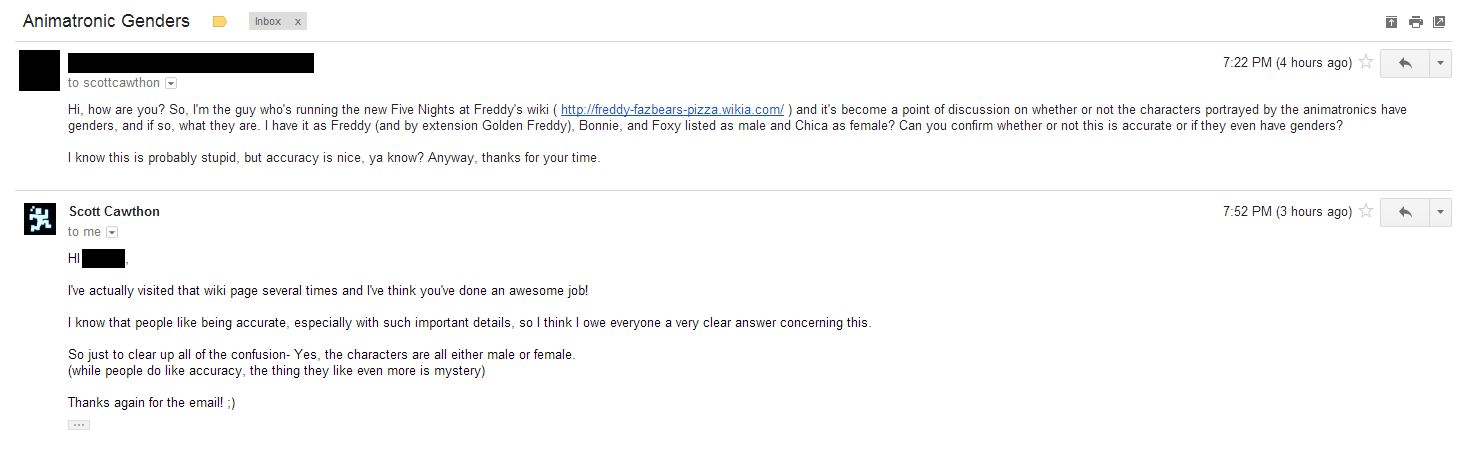Show trimmed content with the ellipsis button
This screenshot has width=1463, height=452.
click(79, 425)
